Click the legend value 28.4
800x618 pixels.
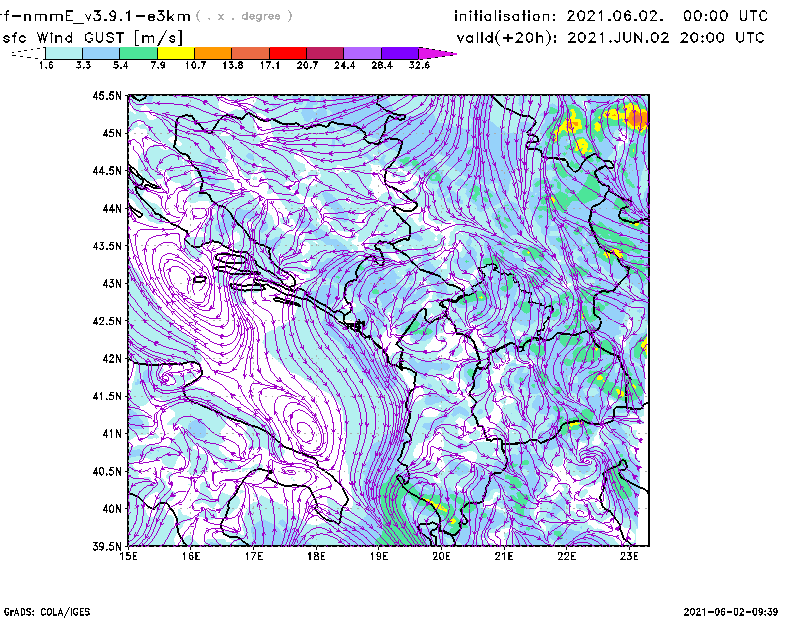pyautogui.click(x=382, y=65)
